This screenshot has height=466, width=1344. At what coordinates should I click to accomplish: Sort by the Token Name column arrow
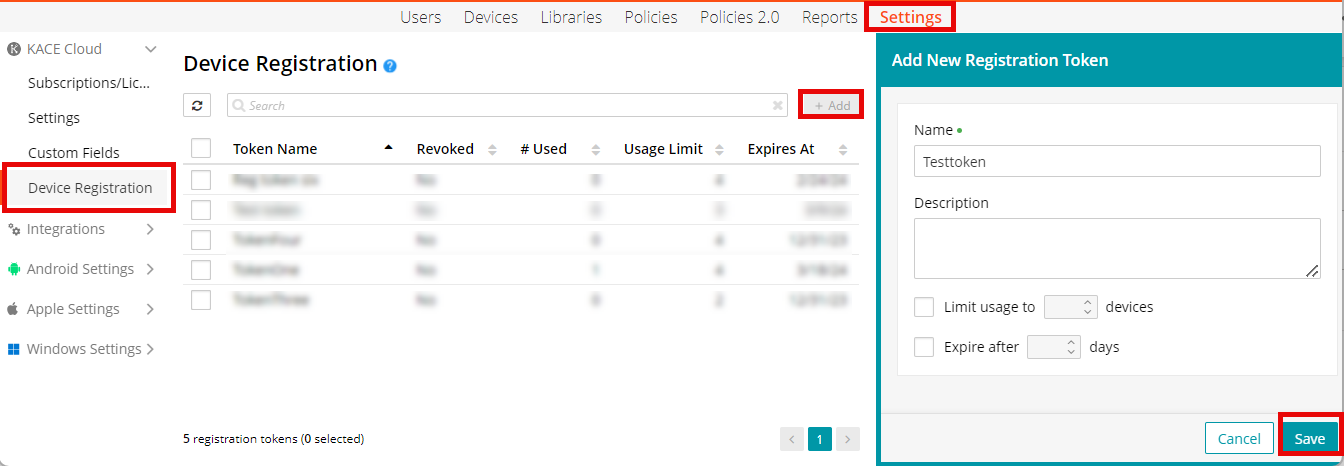388,149
